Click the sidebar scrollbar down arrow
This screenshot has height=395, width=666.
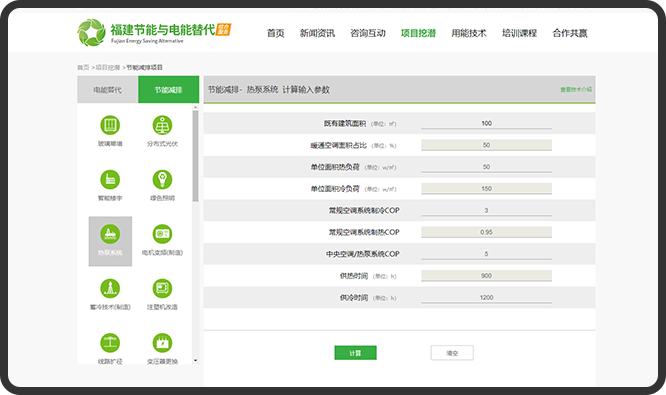coord(195,361)
